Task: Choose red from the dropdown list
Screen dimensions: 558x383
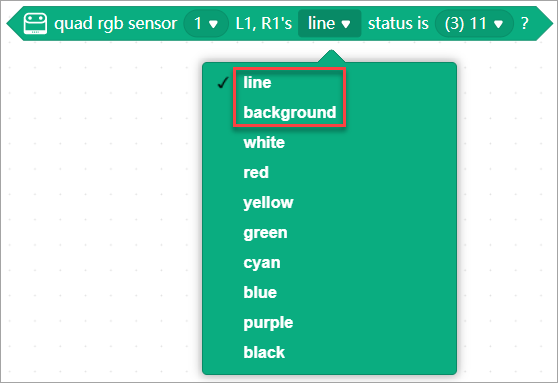Action: (x=256, y=173)
